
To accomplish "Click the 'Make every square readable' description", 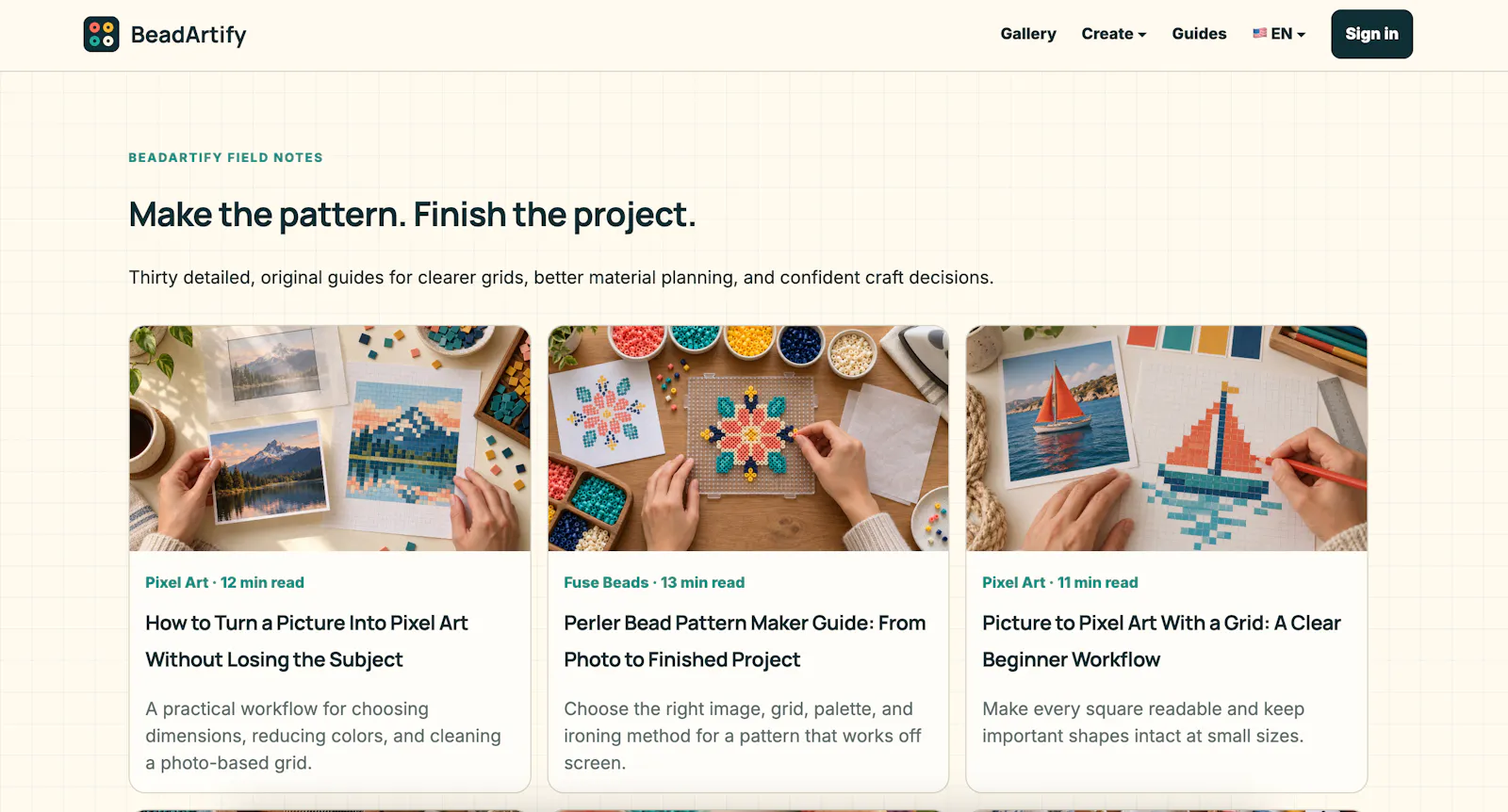I will 1143,722.
